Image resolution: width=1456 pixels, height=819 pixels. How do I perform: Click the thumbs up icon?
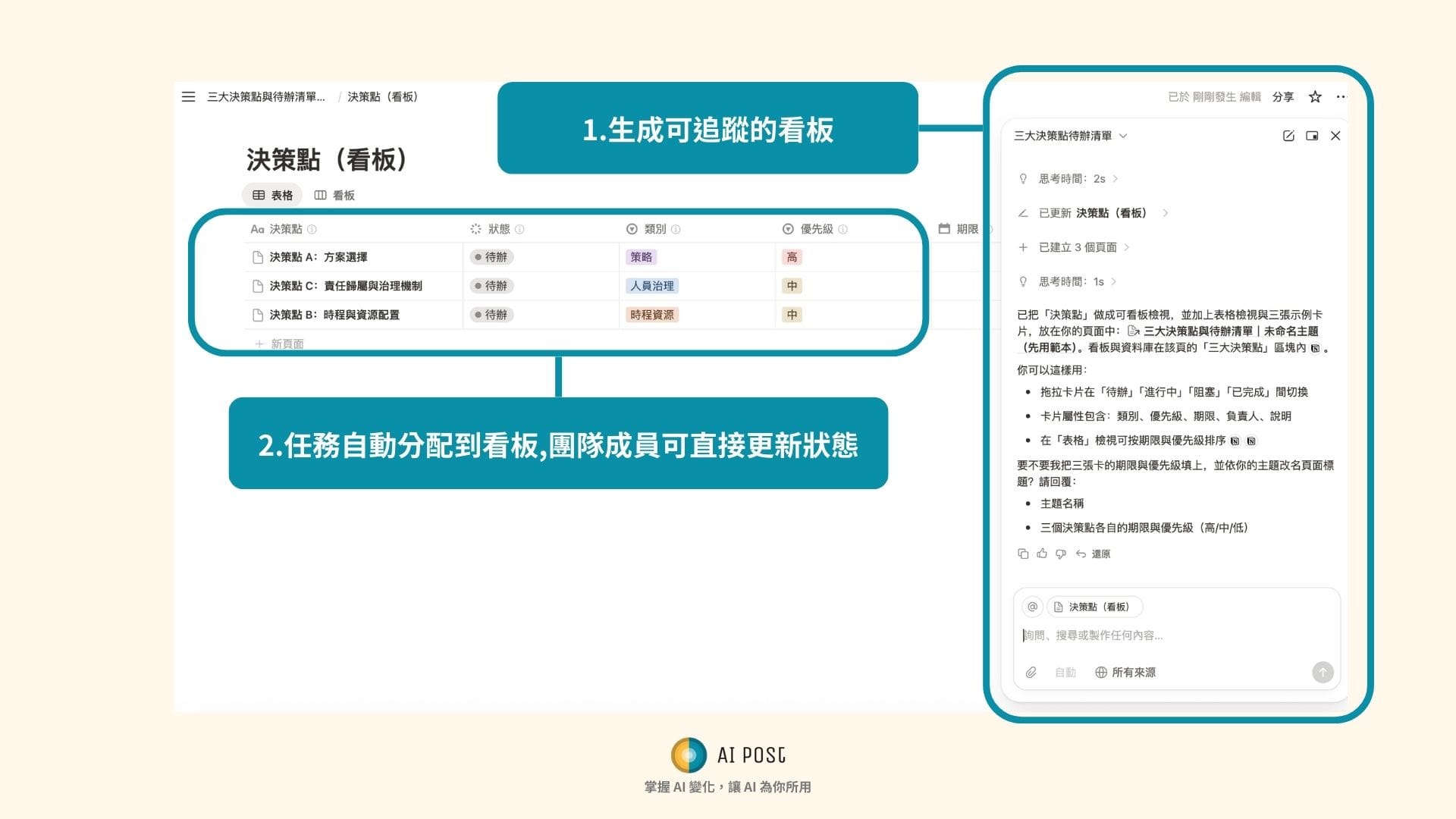1042,554
